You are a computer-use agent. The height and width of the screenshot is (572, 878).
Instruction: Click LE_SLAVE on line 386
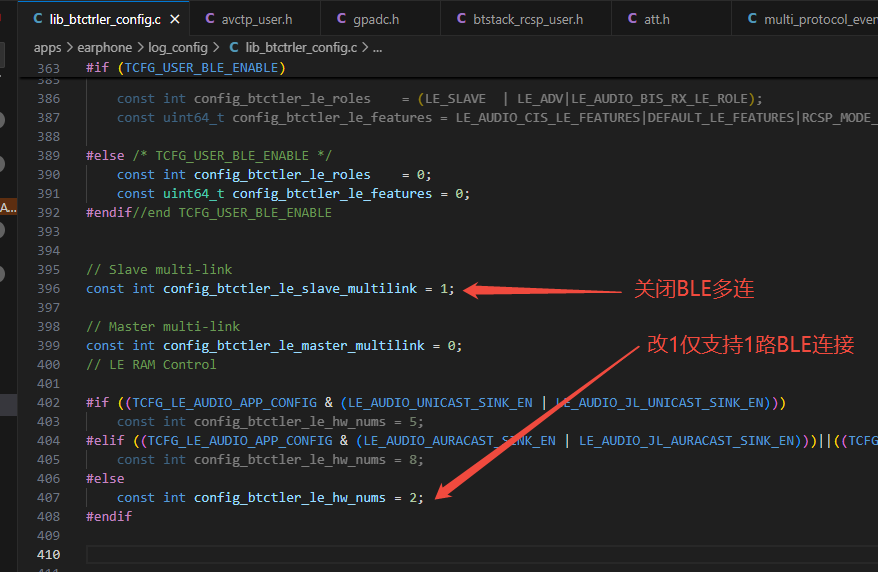pyautogui.click(x=455, y=99)
